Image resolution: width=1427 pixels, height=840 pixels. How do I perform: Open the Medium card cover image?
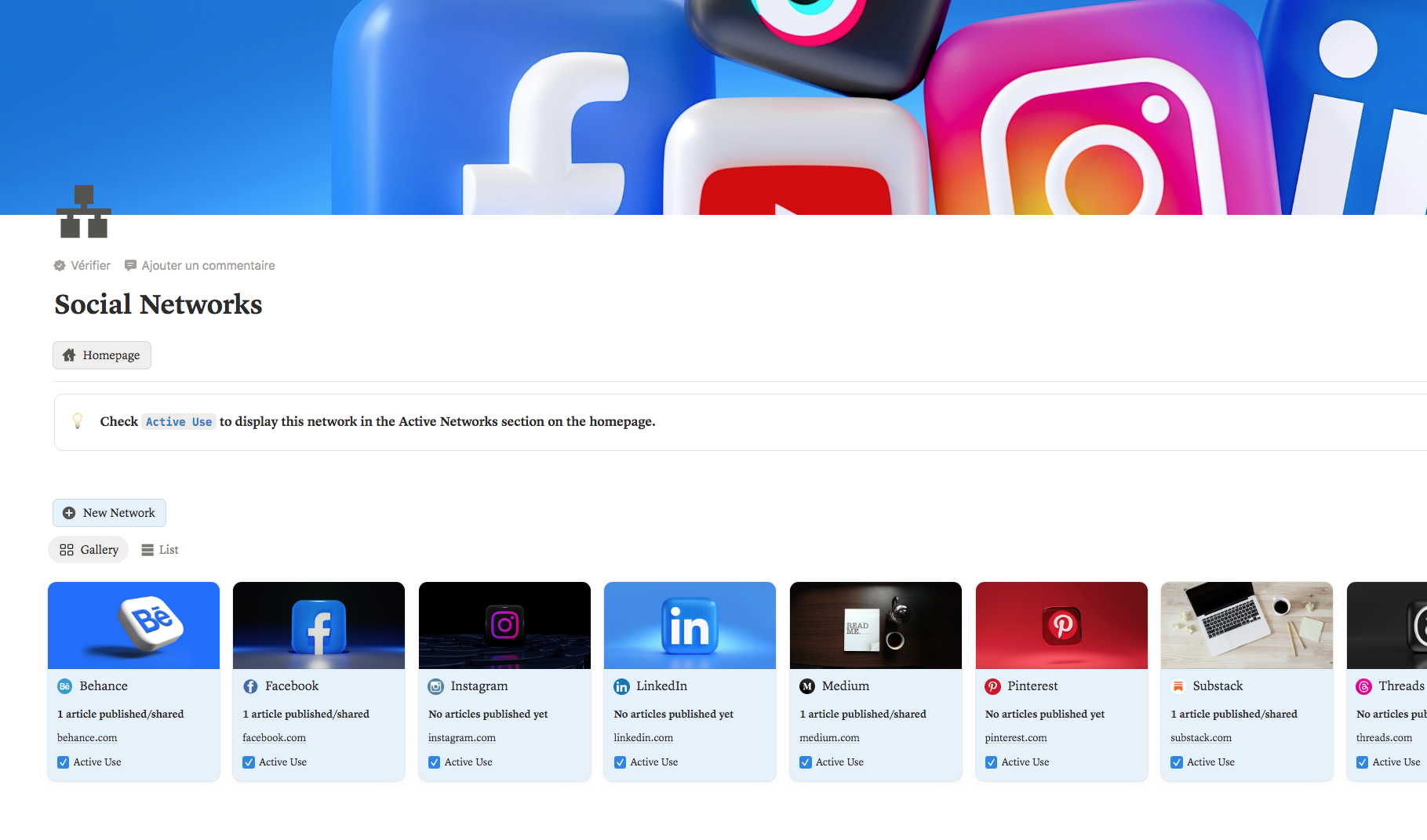coord(876,625)
